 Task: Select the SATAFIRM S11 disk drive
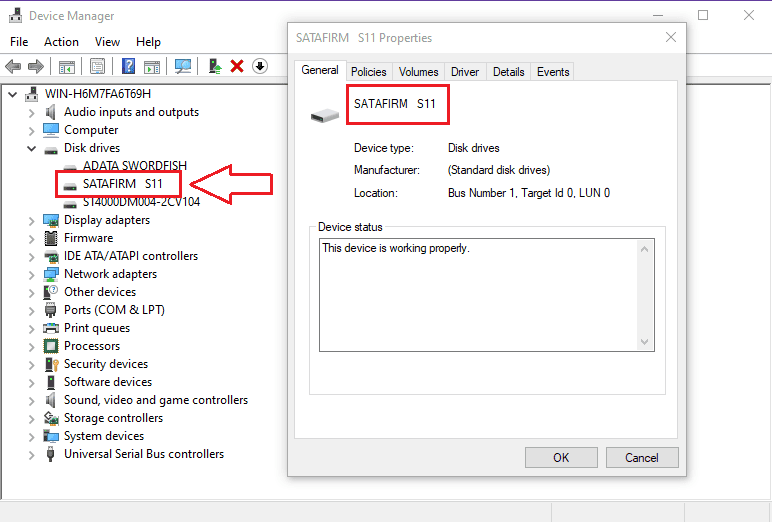(x=122, y=184)
